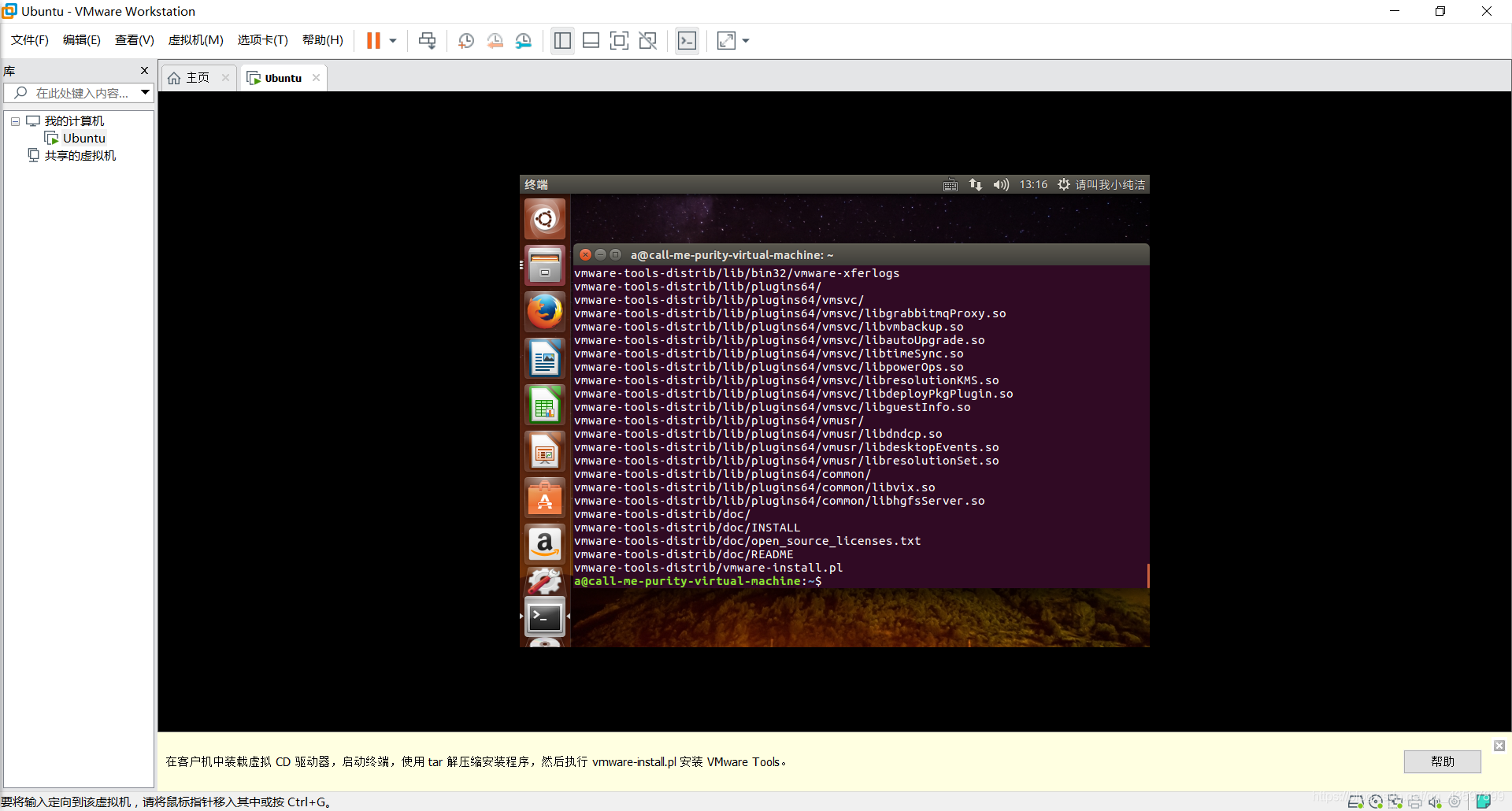Open the session gear menu 请叫我小纯洁
Image resolution: width=1512 pixels, height=811 pixels.
1101,184
